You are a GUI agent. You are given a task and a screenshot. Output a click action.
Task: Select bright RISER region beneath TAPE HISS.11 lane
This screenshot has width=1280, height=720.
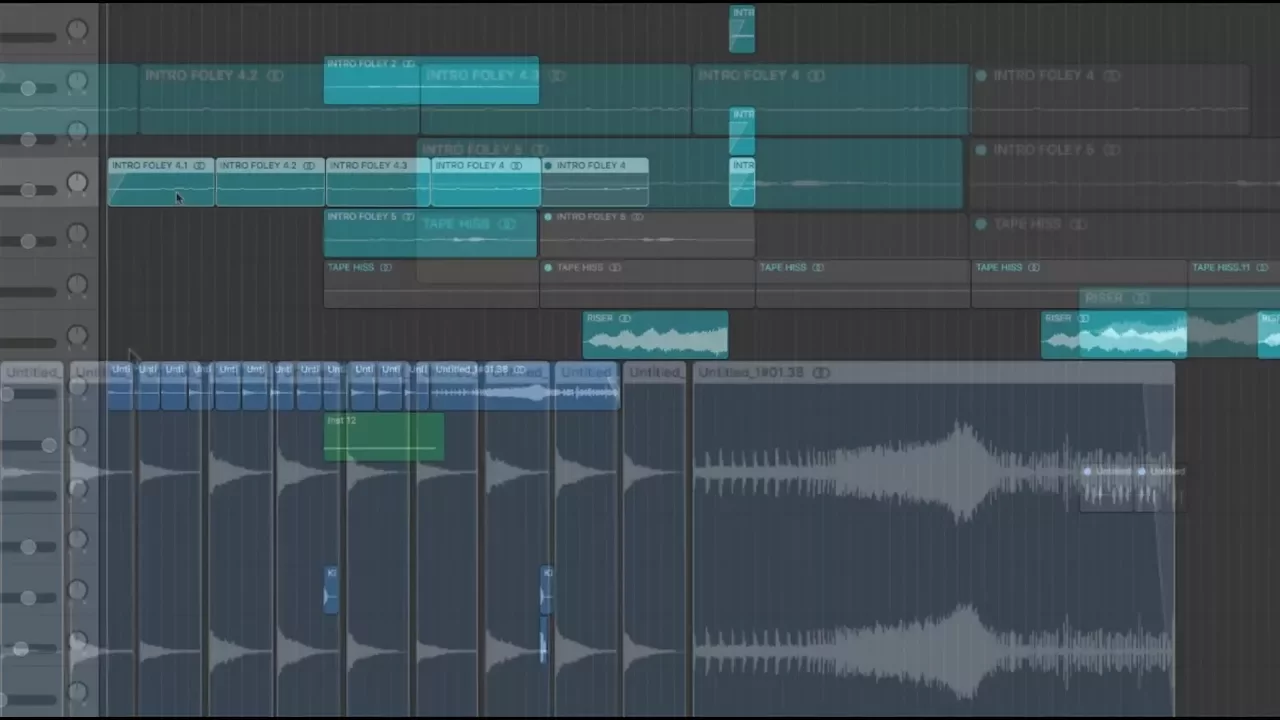click(x=1114, y=335)
